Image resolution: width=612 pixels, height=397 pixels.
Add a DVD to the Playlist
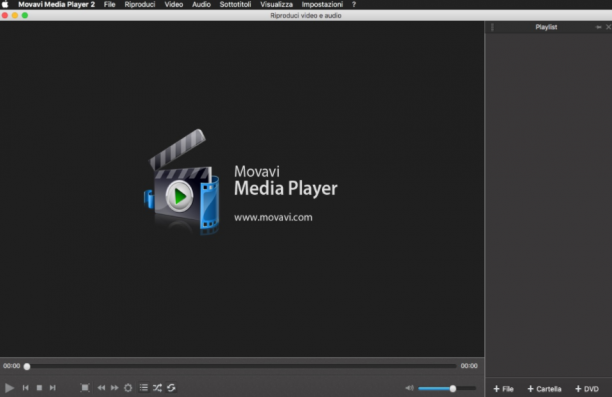[x=587, y=389]
